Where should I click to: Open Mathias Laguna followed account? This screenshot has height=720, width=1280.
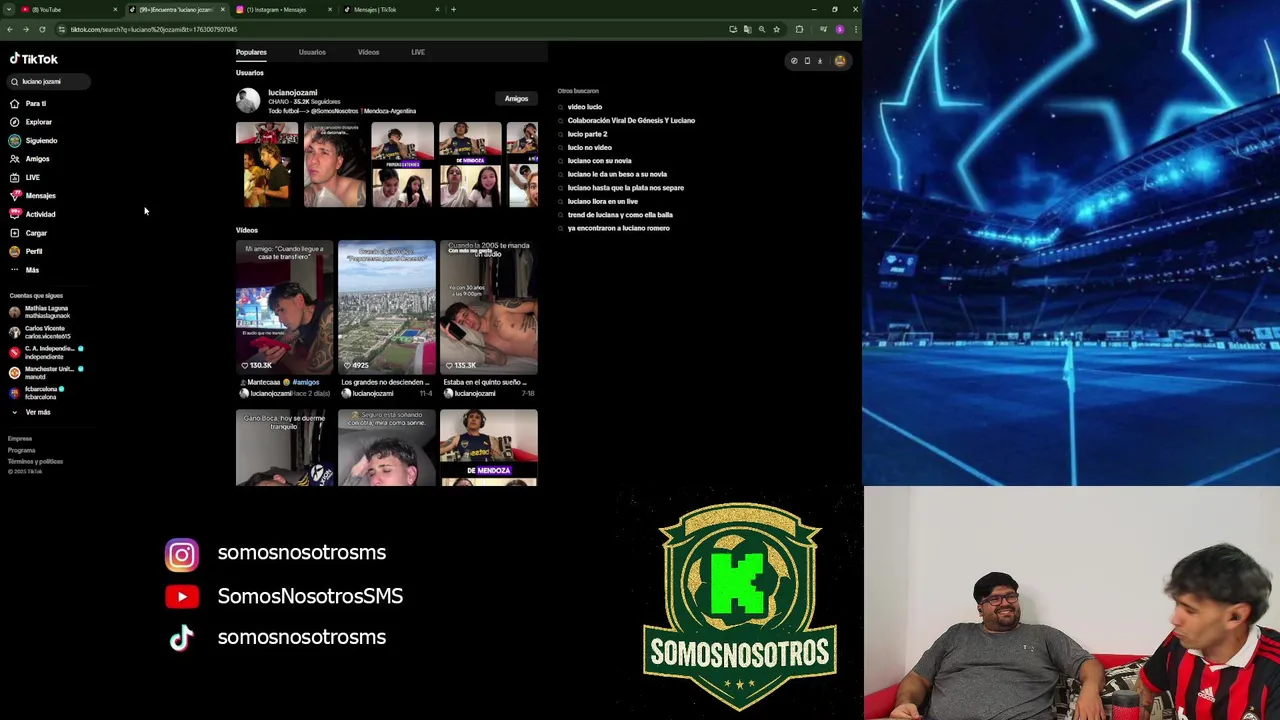pos(40,312)
